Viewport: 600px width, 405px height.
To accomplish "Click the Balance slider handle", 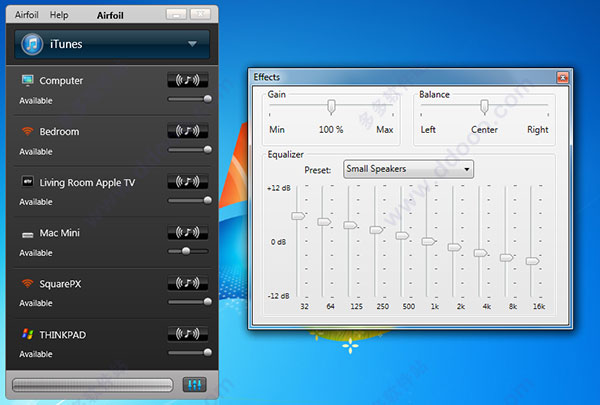I will [x=484, y=107].
